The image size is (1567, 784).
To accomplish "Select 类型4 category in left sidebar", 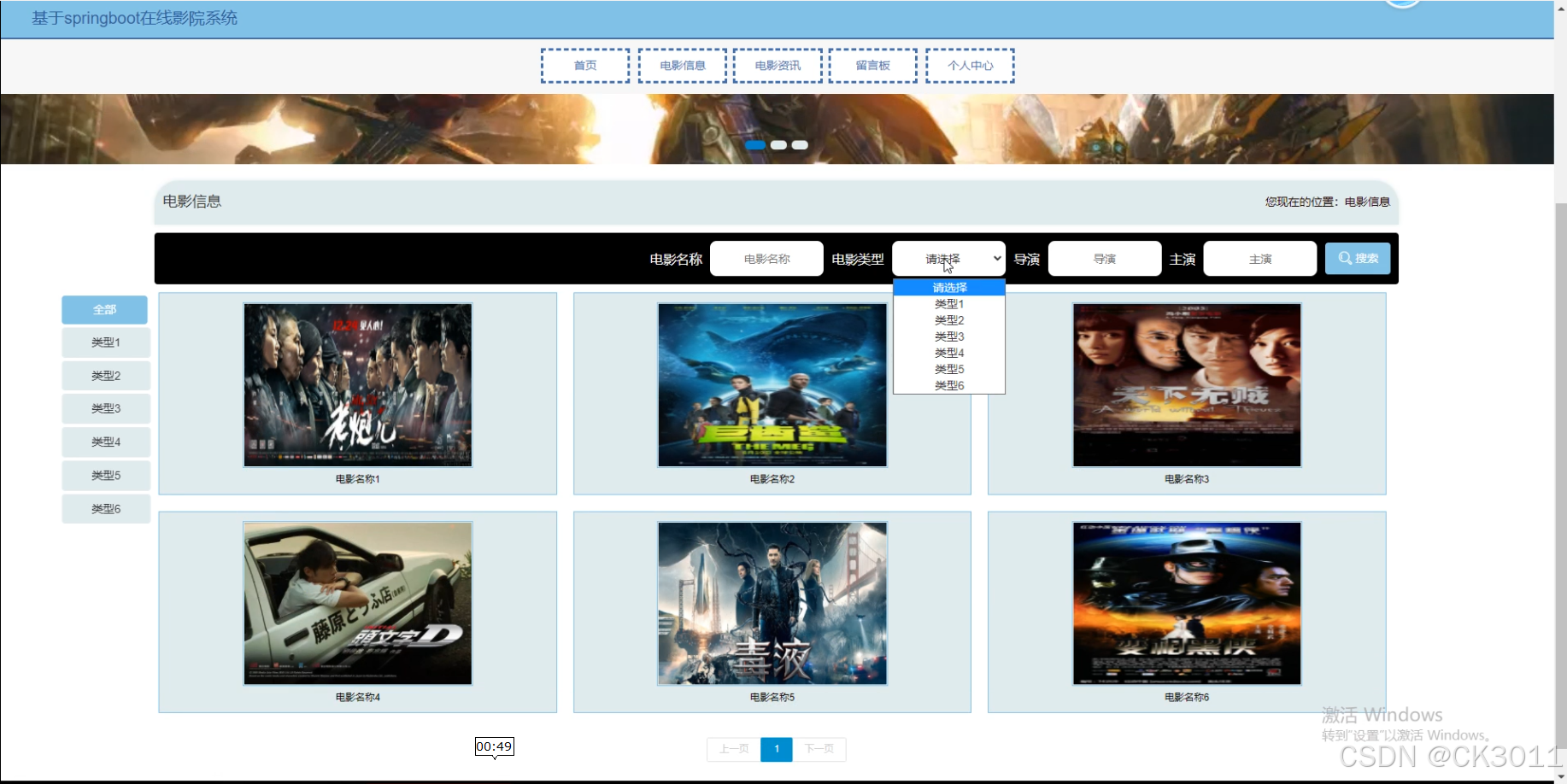I will coord(106,442).
